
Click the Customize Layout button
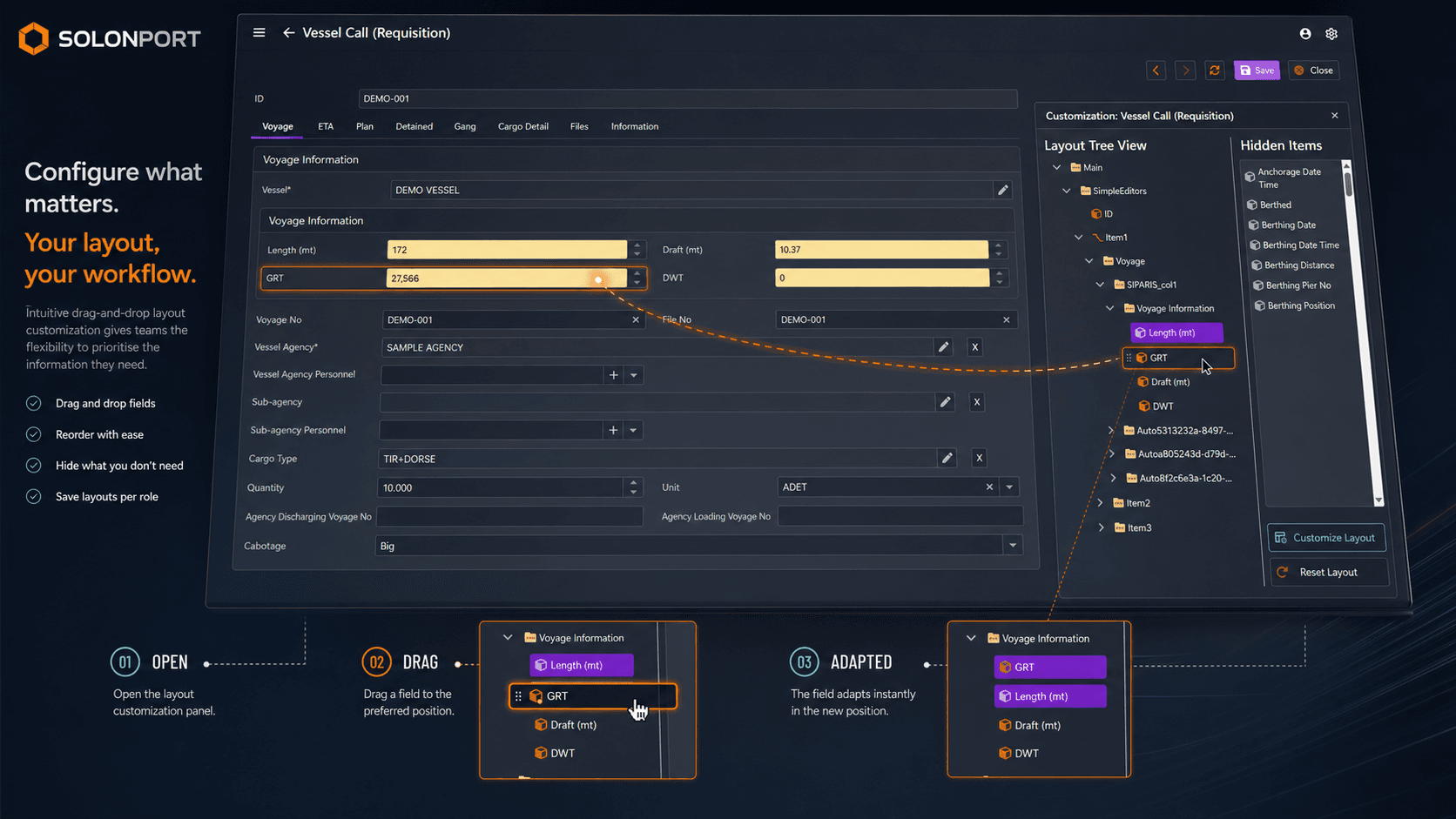tap(1325, 538)
